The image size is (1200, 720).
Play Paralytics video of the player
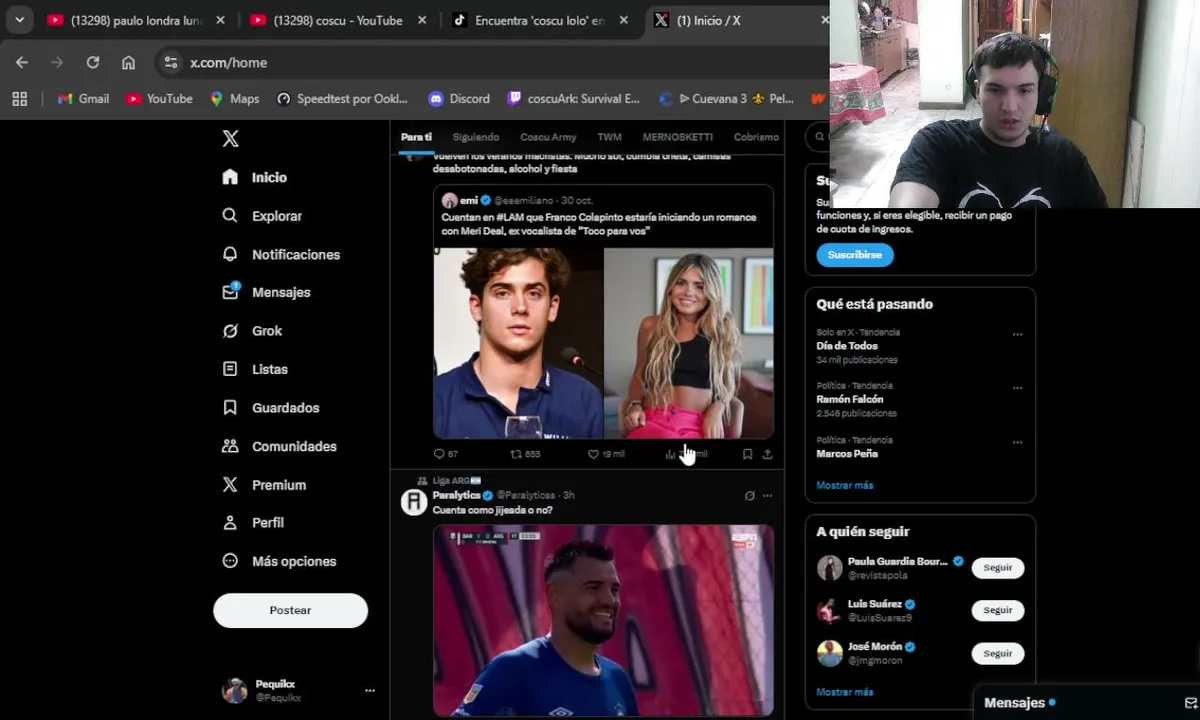(x=603, y=620)
